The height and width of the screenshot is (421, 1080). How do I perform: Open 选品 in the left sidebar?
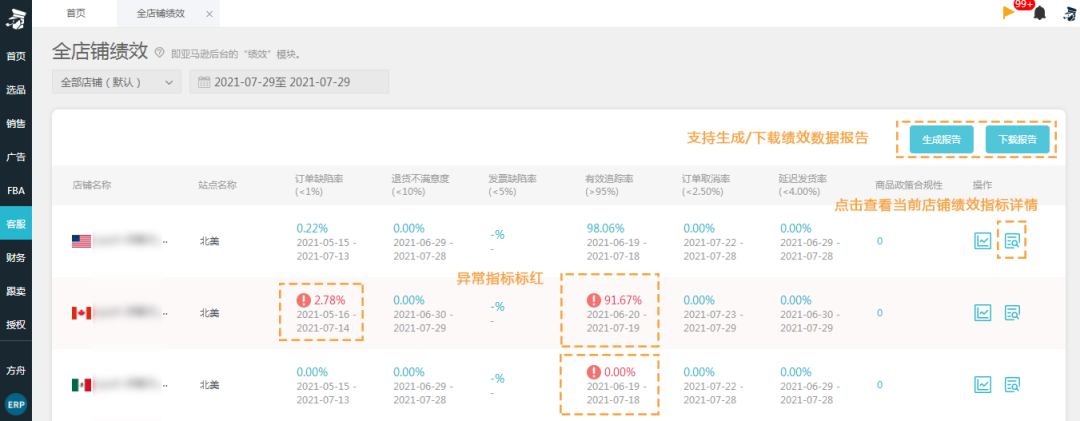16,90
